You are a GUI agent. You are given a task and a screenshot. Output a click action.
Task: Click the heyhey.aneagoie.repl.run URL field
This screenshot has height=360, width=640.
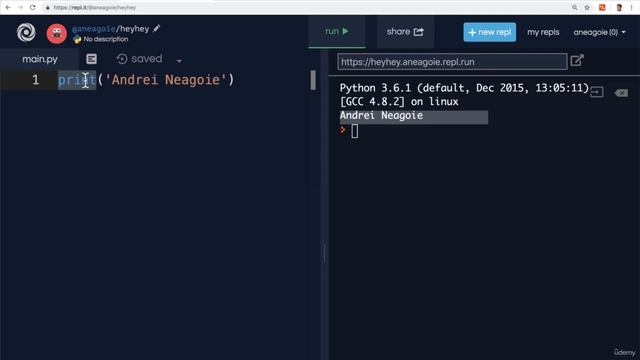pos(452,62)
